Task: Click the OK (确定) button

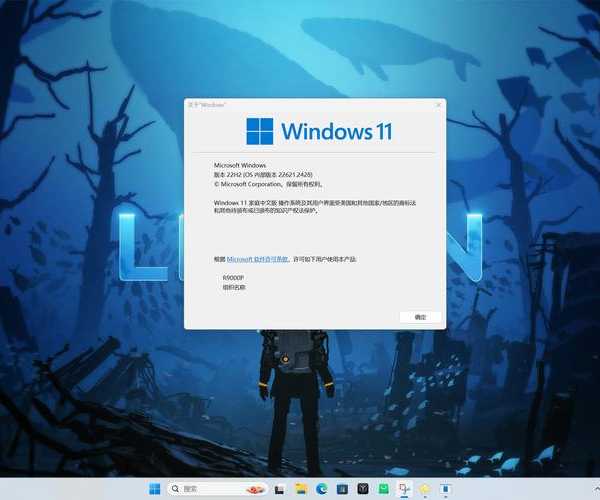Action: [x=420, y=317]
